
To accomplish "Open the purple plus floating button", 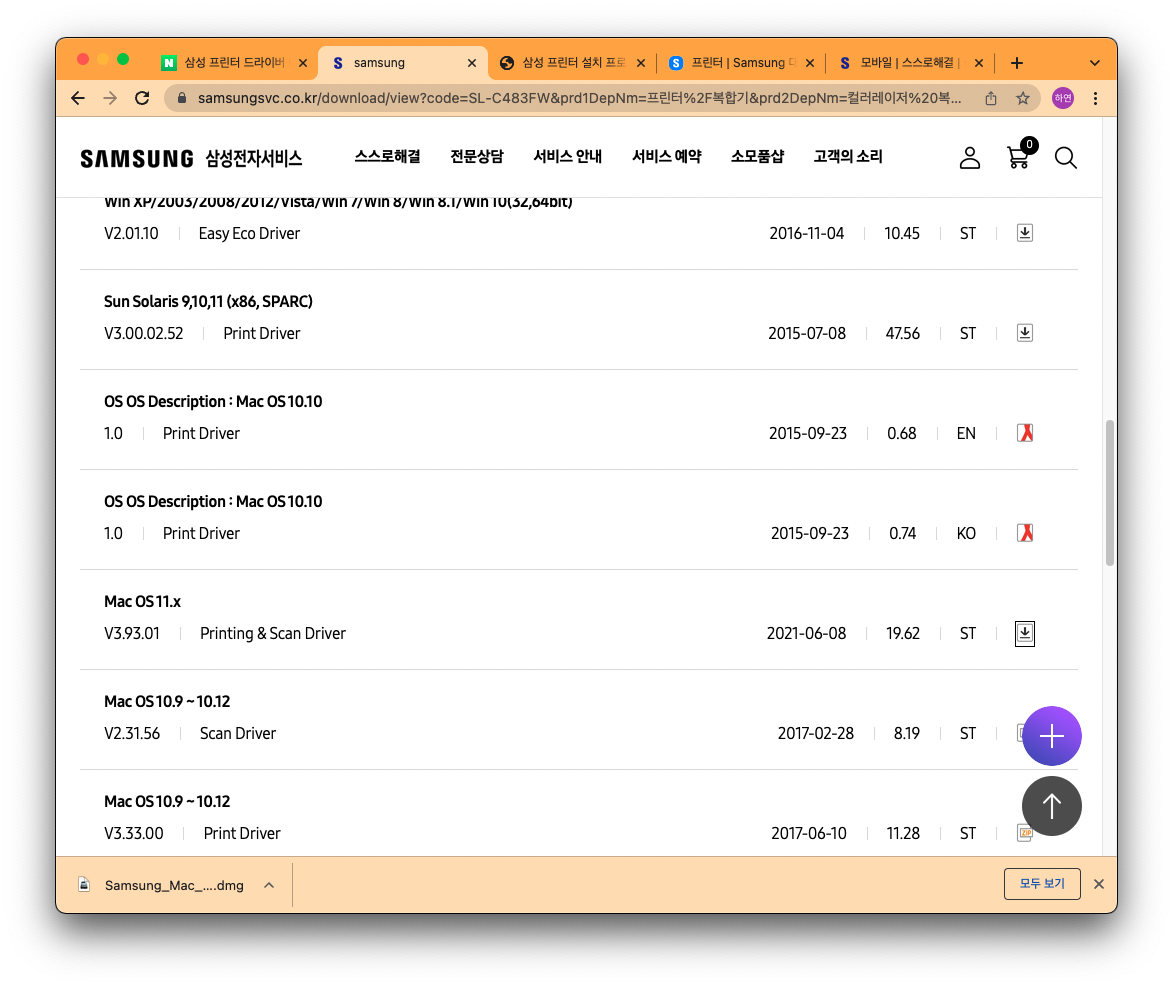I will (1051, 736).
